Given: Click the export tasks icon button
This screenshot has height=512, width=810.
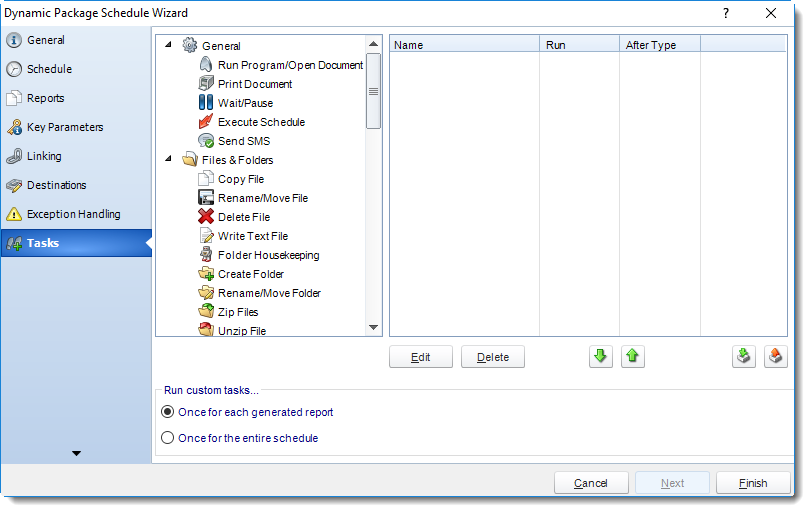Looking at the screenshot, I should pyautogui.click(x=775, y=356).
